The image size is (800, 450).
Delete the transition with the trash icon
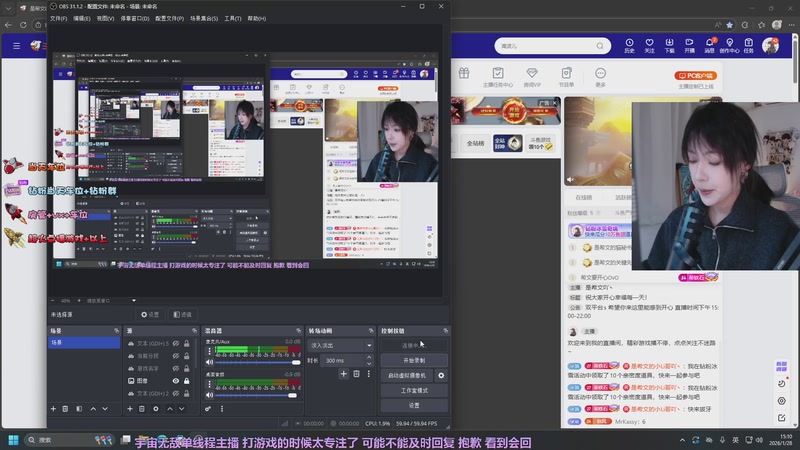356,374
